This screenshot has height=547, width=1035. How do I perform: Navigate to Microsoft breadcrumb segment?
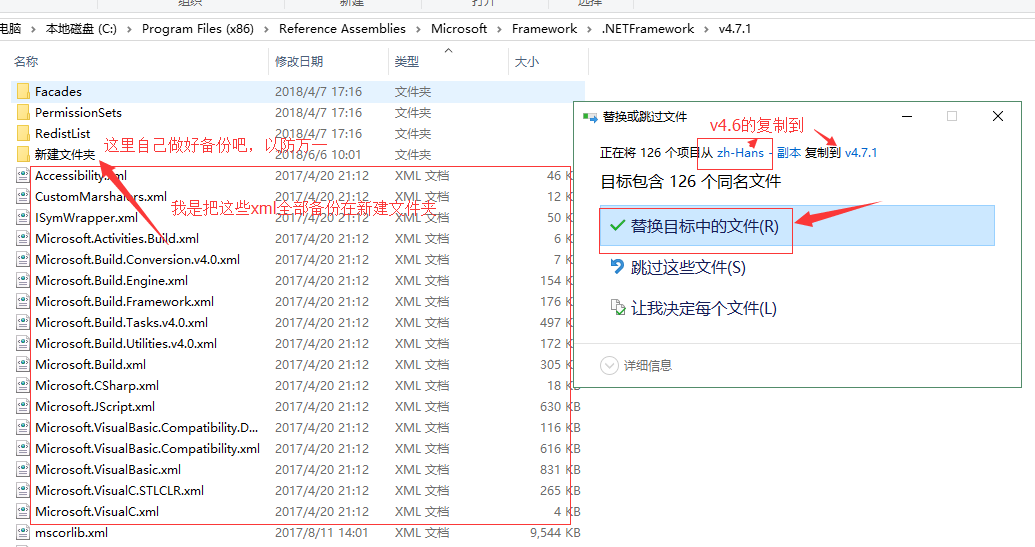[459, 29]
